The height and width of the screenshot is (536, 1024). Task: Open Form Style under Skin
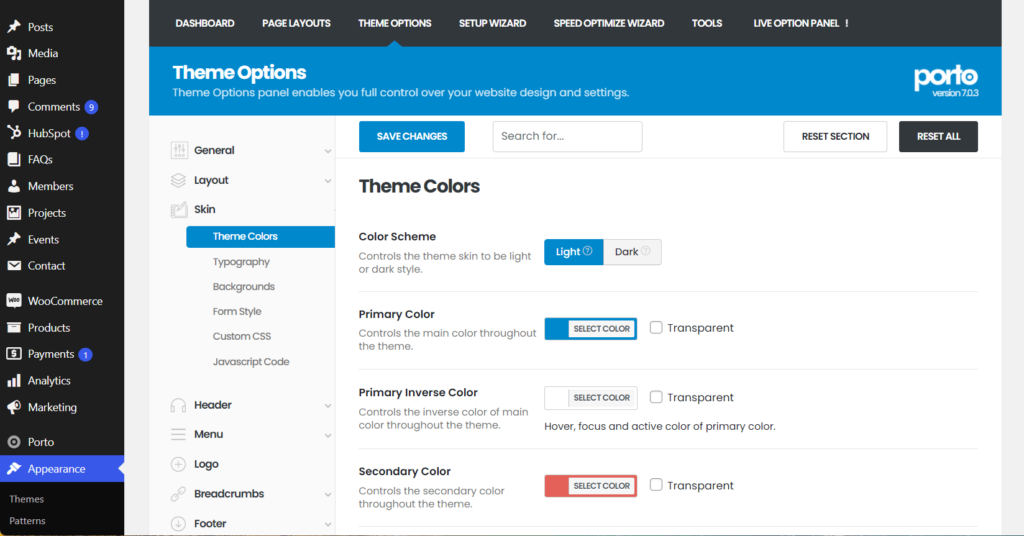pyautogui.click(x=237, y=311)
